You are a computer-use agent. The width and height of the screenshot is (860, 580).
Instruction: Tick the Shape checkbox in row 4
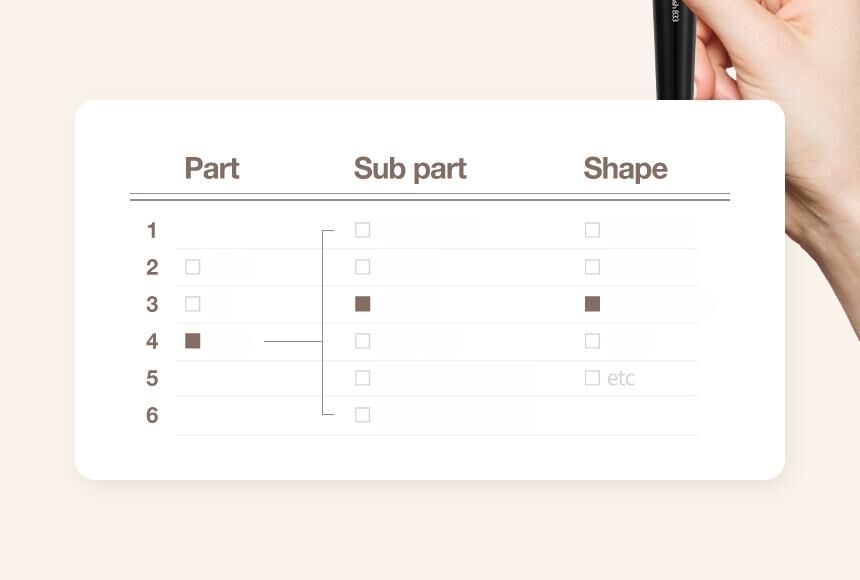pyautogui.click(x=592, y=341)
